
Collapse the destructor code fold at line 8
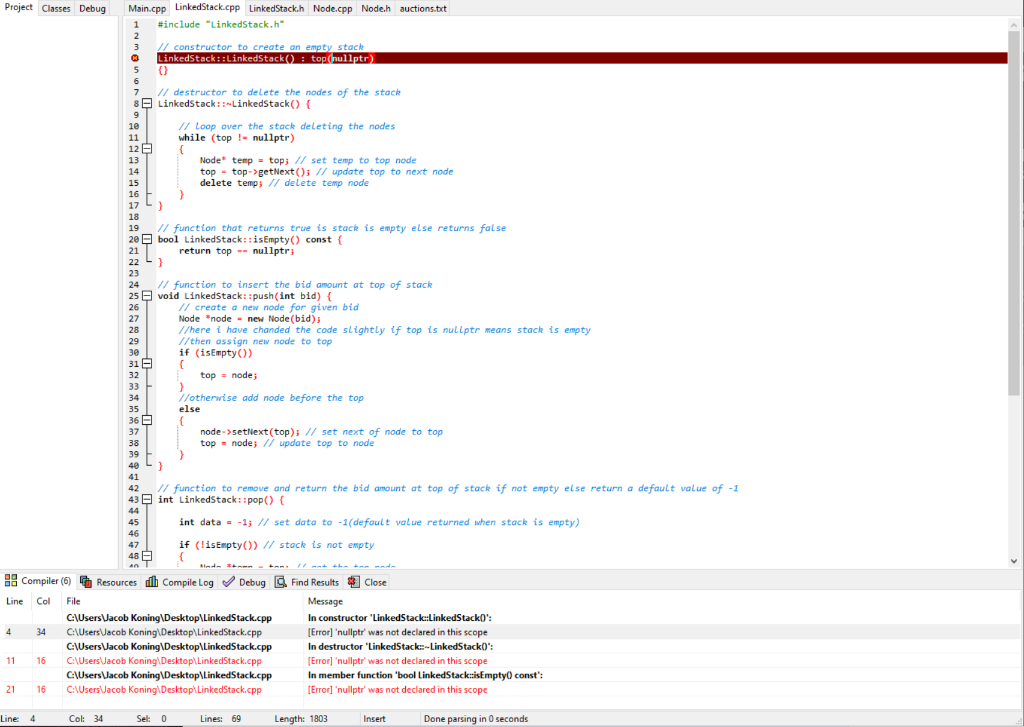[147, 103]
